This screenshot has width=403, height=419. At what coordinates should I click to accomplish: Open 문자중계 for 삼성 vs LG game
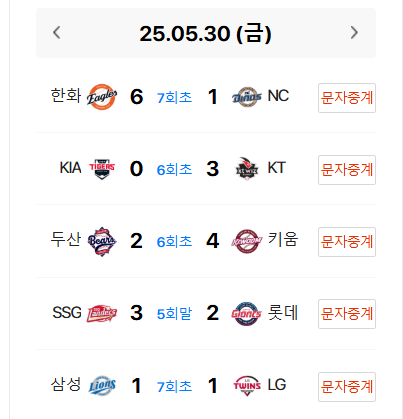tap(347, 387)
